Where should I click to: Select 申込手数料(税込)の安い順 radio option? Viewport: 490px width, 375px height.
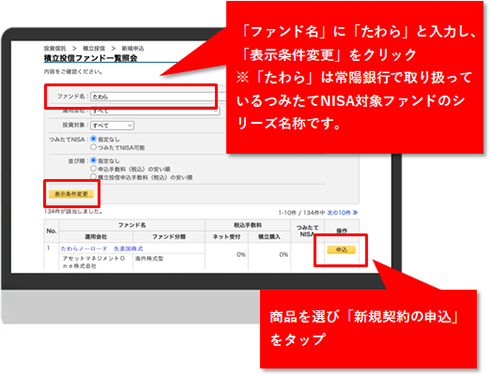(94, 169)
